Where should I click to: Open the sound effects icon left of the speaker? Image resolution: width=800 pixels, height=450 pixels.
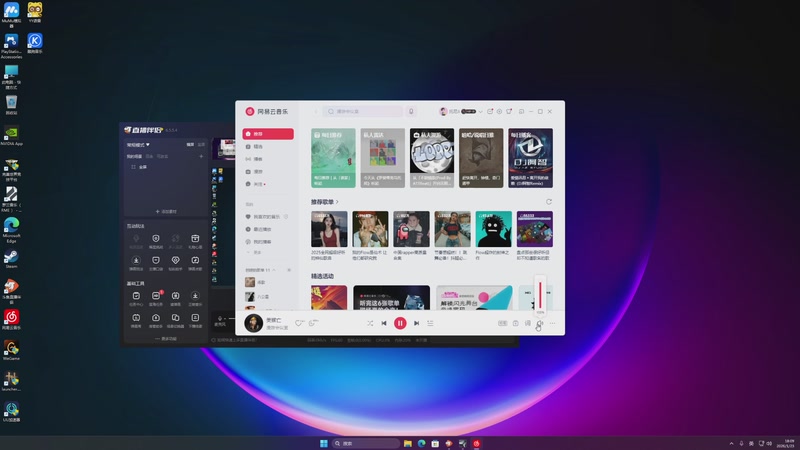528,323
